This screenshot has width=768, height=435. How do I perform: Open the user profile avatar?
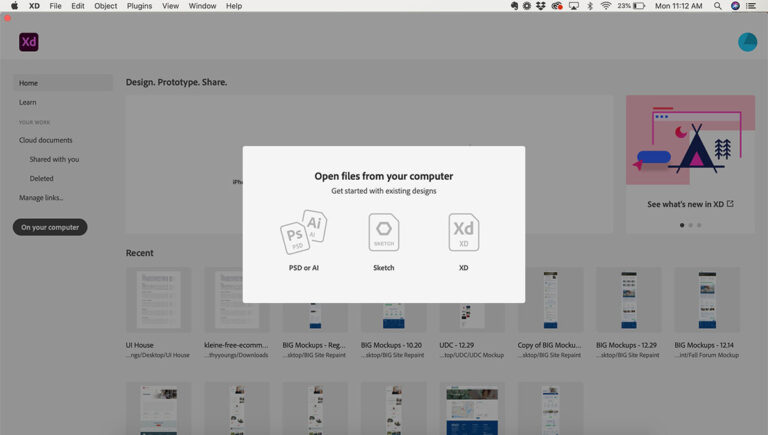[x=747, y=42]
